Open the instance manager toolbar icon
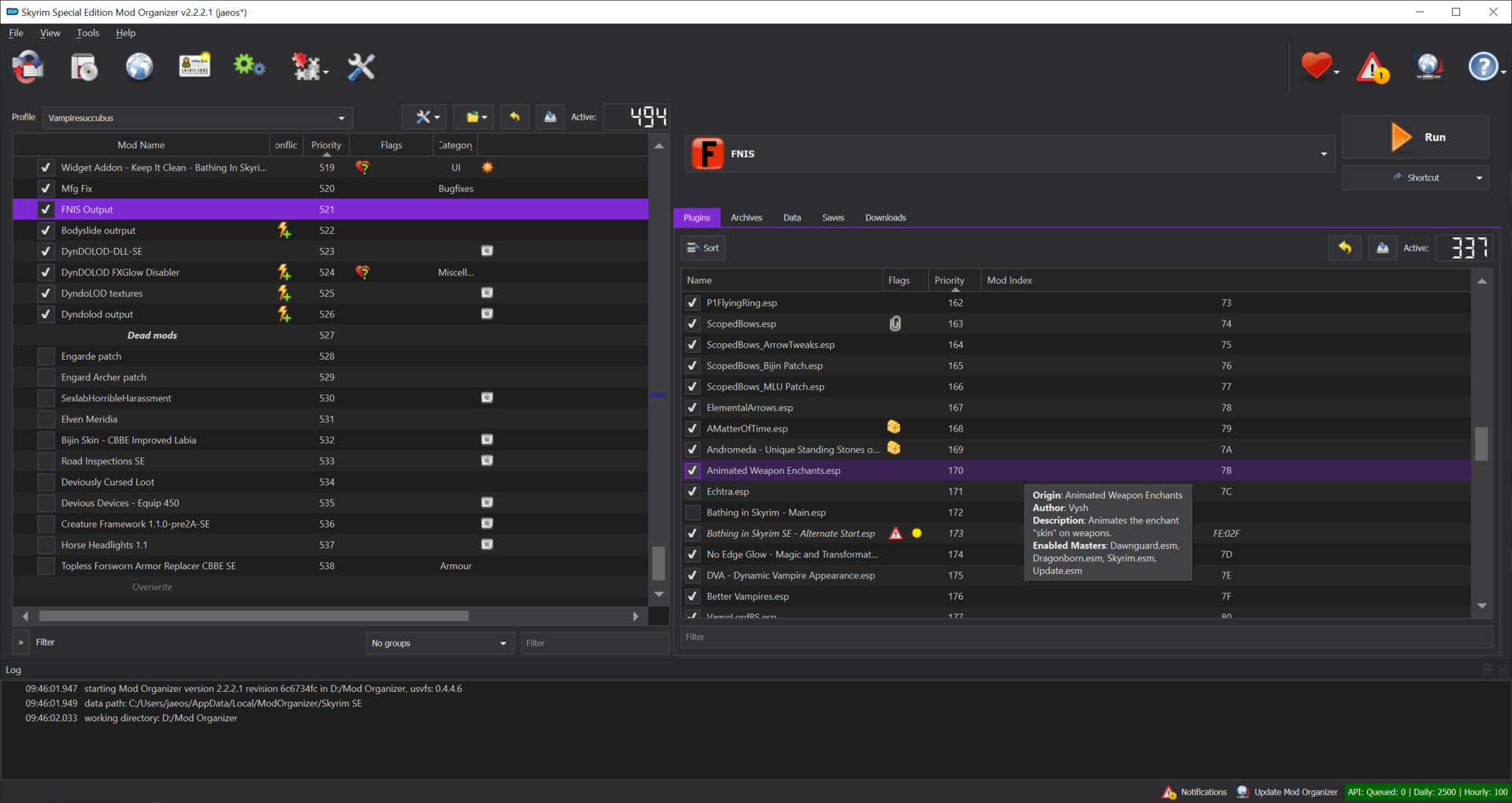Viewport: 1512px width, 803px height. [x=28, y=67]
